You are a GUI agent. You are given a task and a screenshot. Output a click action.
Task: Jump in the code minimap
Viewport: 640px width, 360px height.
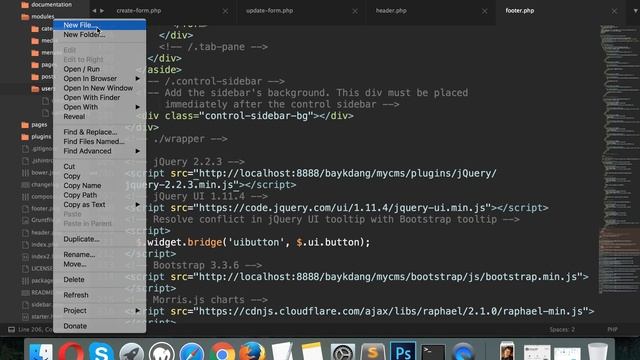(619, 159)
